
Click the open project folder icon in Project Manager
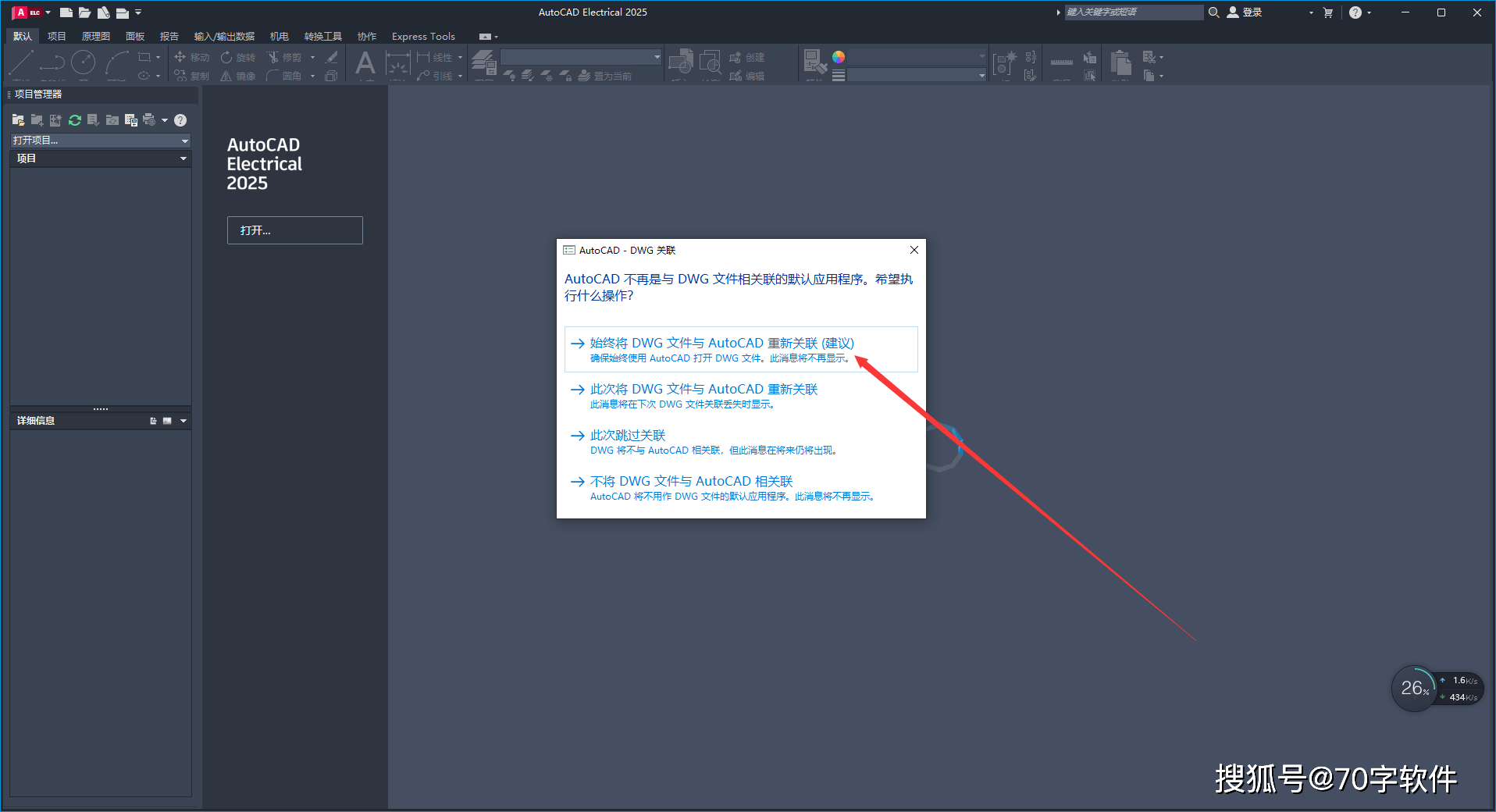click(18, 120)
